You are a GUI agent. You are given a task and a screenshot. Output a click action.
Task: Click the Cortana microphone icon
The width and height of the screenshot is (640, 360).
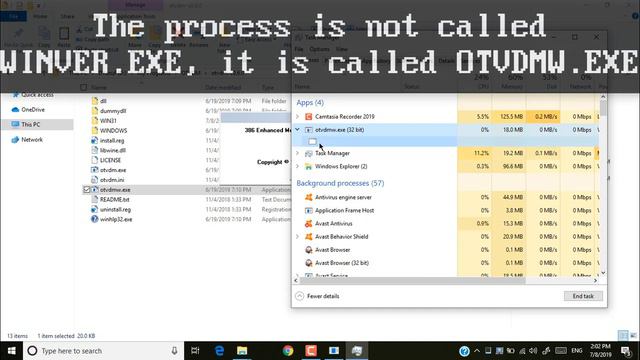pos(174,351)
